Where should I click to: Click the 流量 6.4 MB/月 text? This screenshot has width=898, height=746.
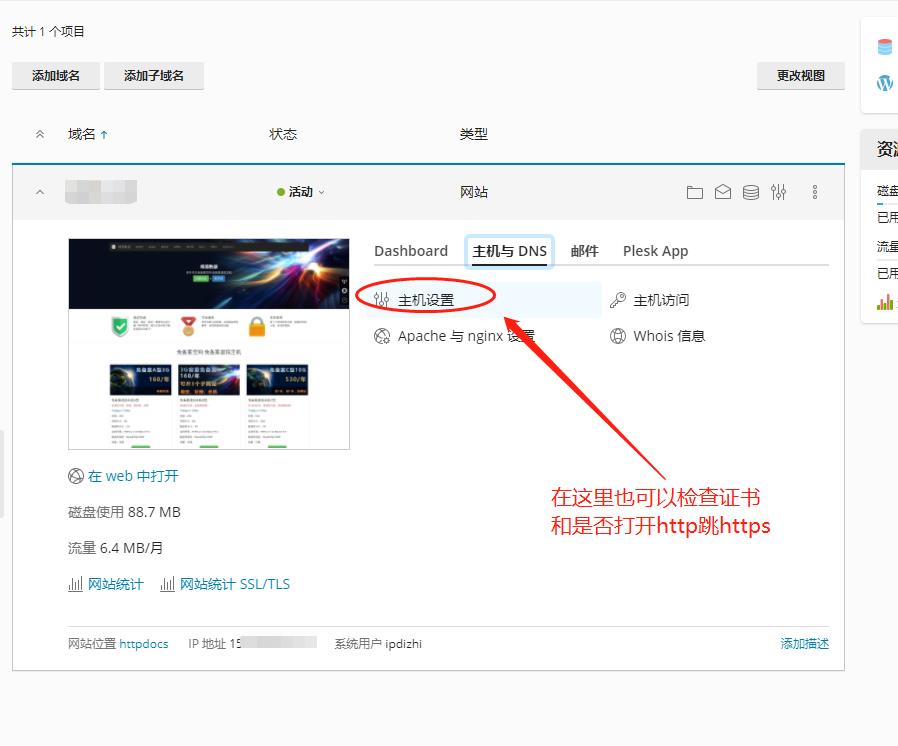pyautogui.click(x=115, y=548)
